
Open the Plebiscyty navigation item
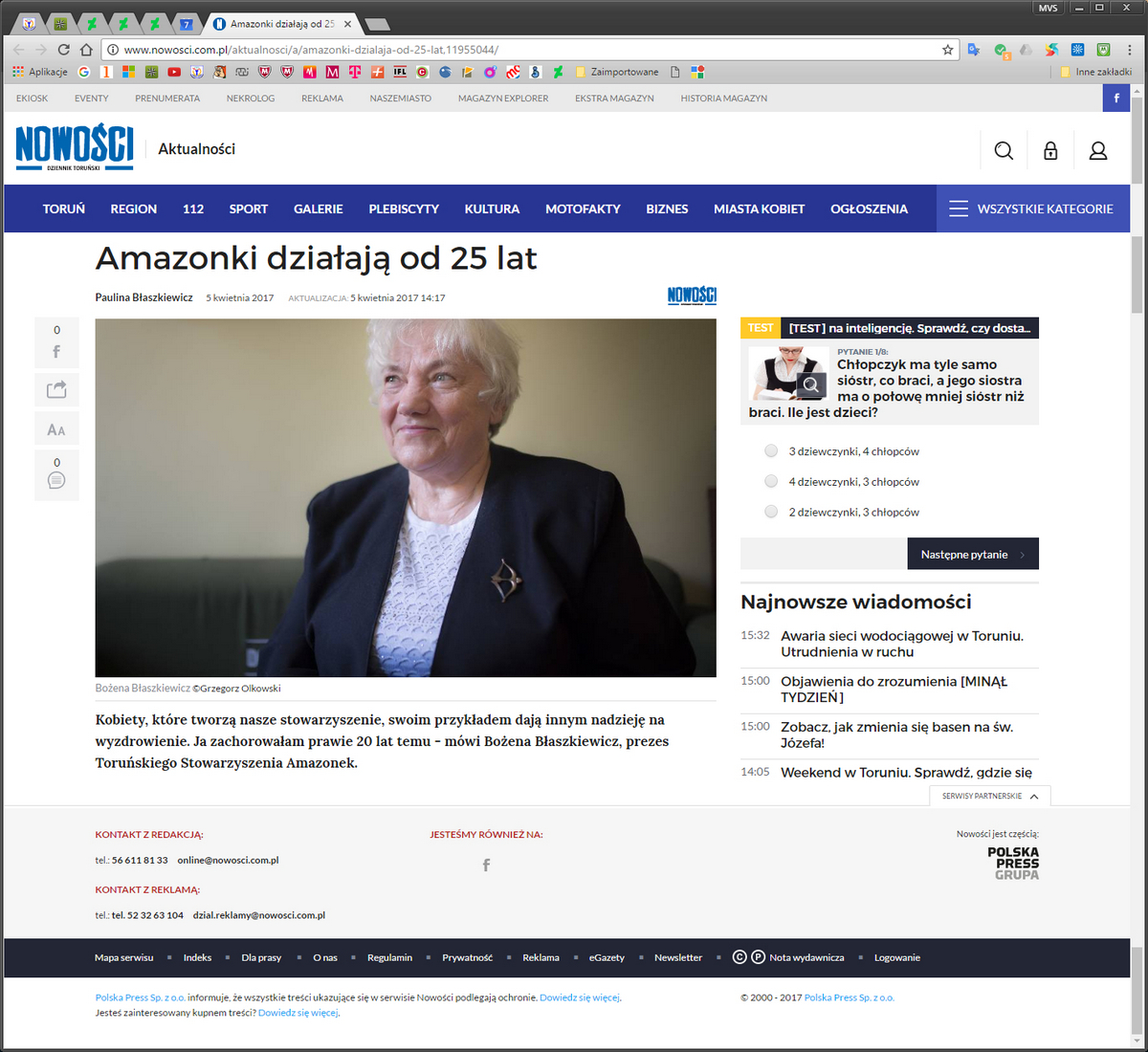pos(404,208)
